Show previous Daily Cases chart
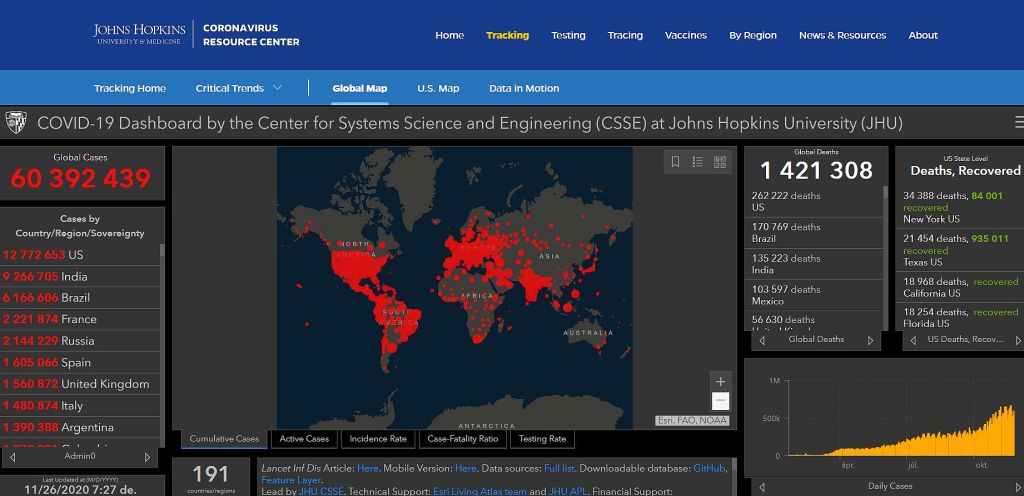The image size is (1024, 496). pyautogui.click(x=761, y=486)
